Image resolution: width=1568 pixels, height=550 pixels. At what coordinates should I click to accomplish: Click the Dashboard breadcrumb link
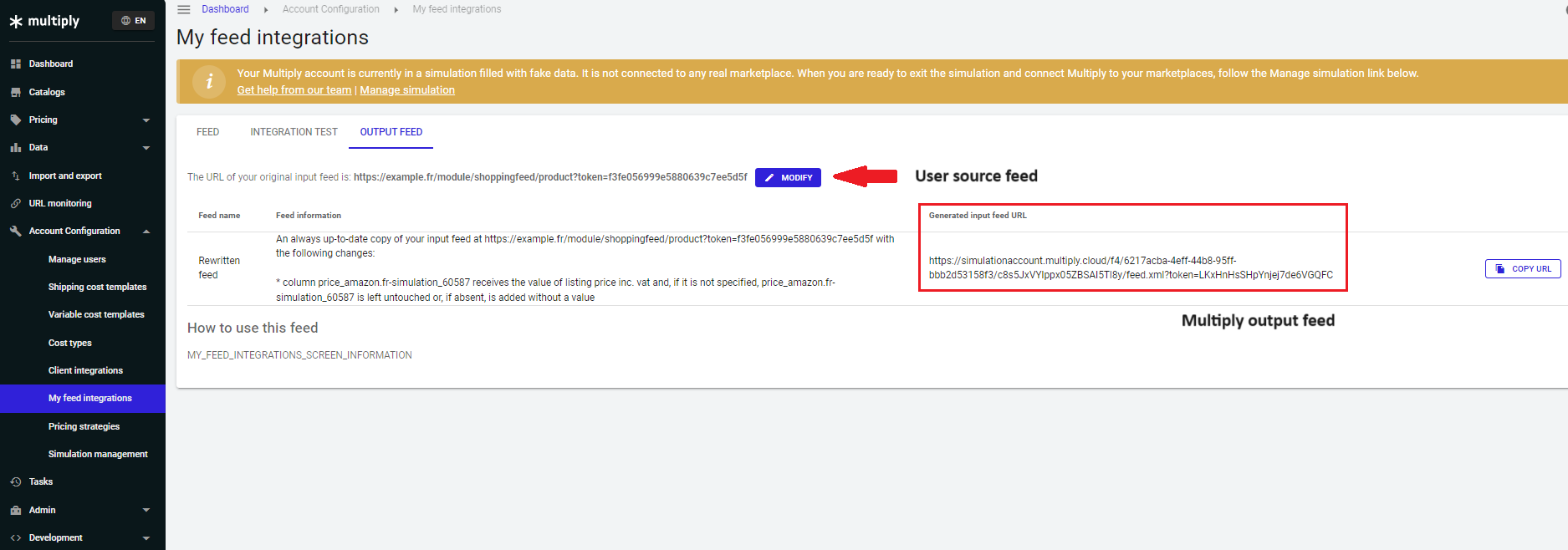point(225,9)
